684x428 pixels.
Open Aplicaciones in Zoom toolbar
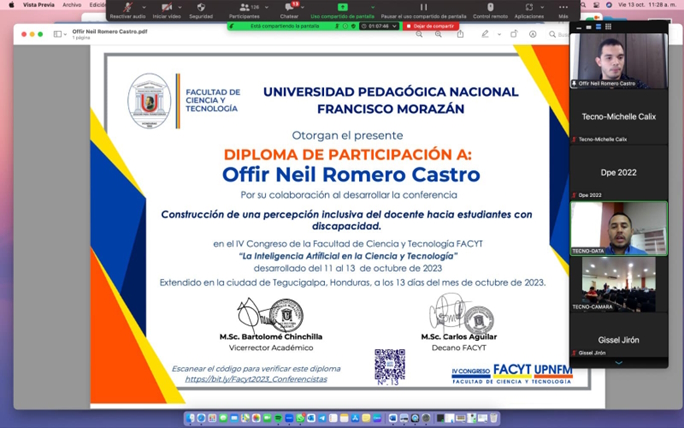(x=529, y=9)
